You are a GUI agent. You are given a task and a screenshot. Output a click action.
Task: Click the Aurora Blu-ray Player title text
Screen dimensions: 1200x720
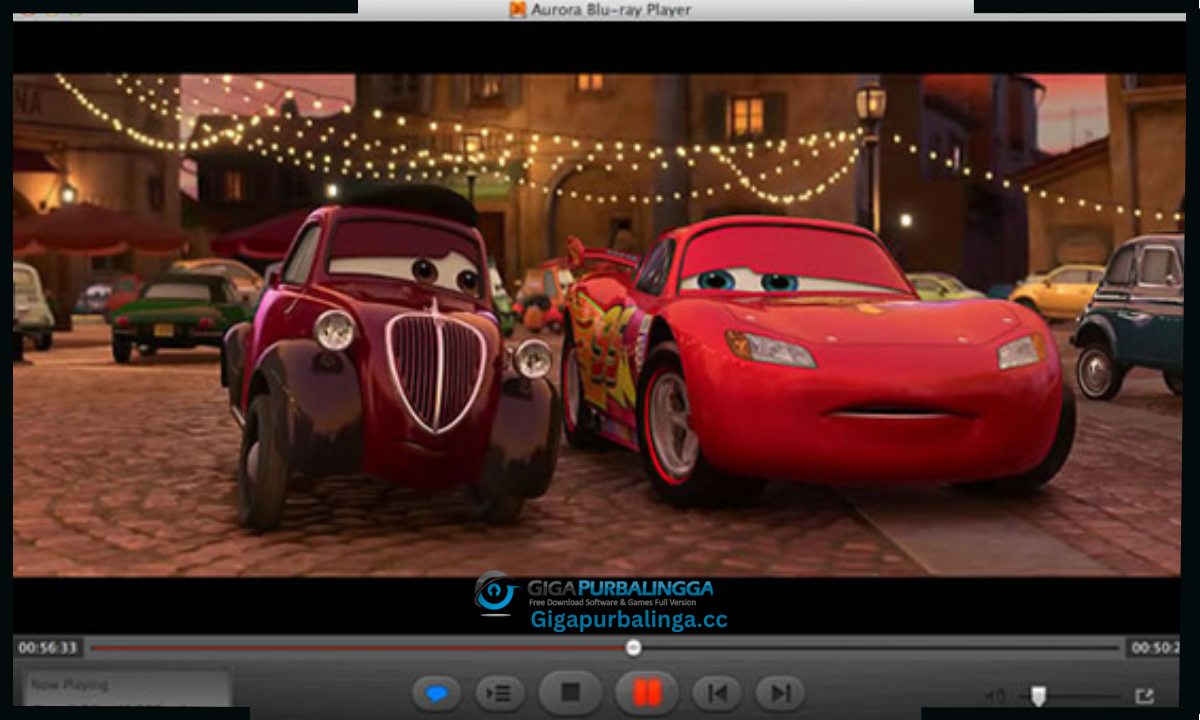[611, 10]
